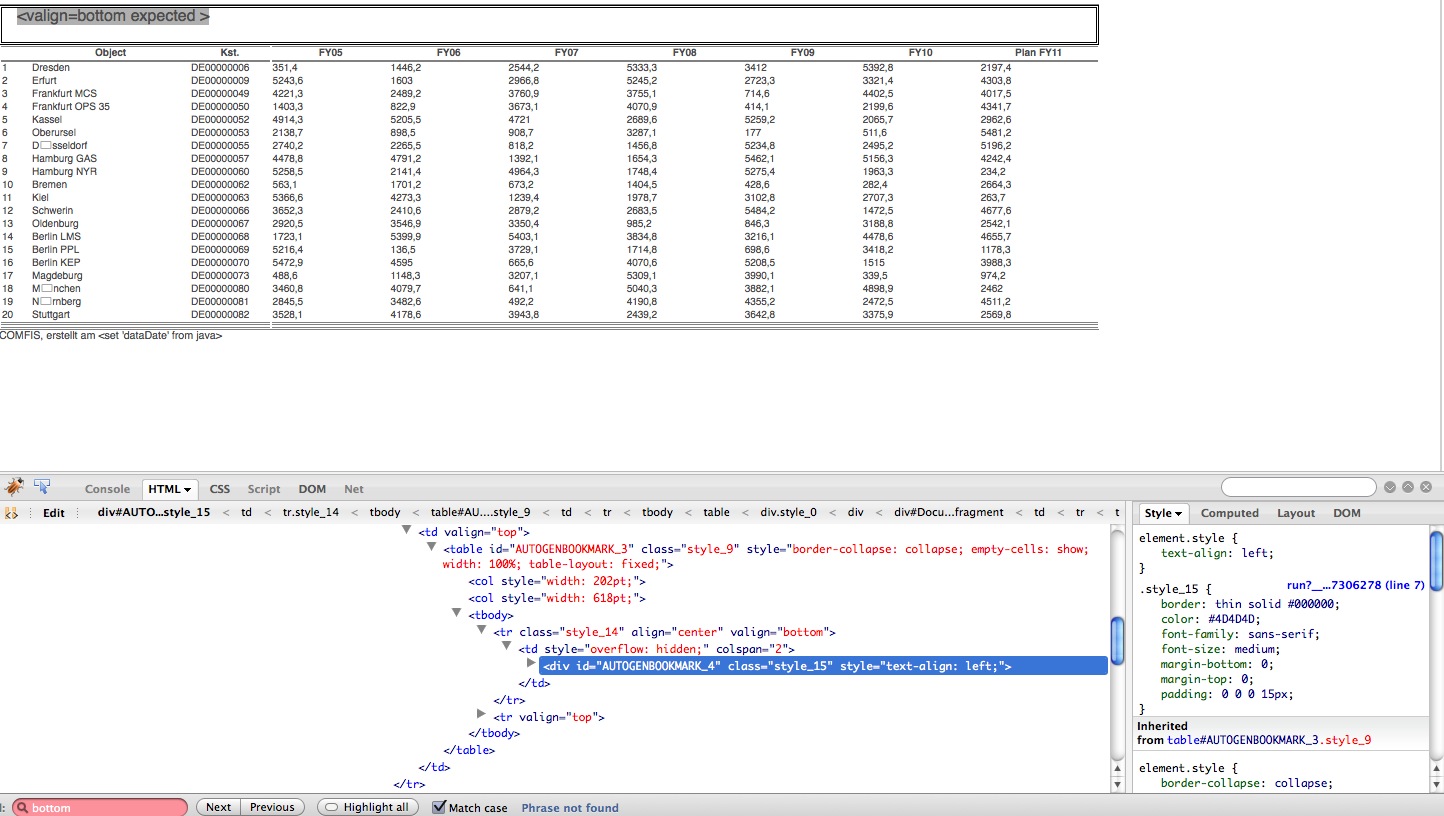
Task: Click the Edit button in HTML panel
Action: 54,513
